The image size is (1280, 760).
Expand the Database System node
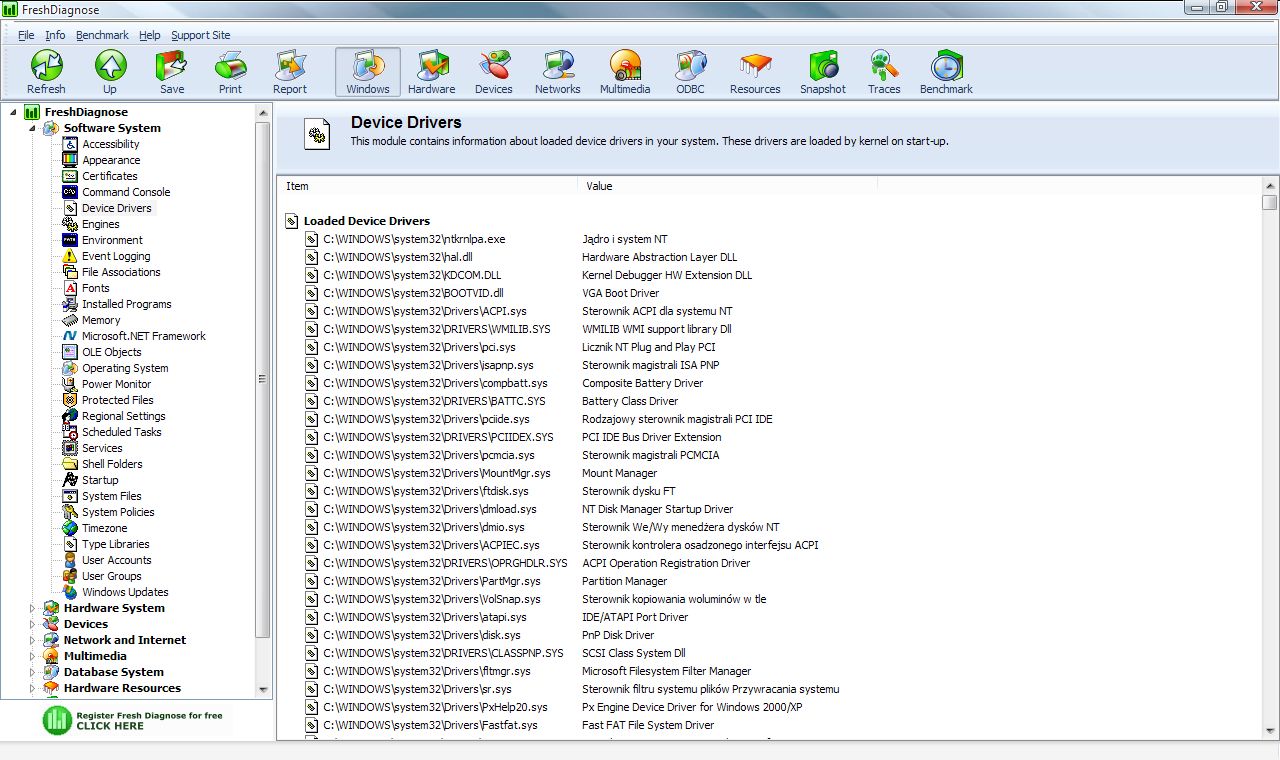tap(32, 672)
